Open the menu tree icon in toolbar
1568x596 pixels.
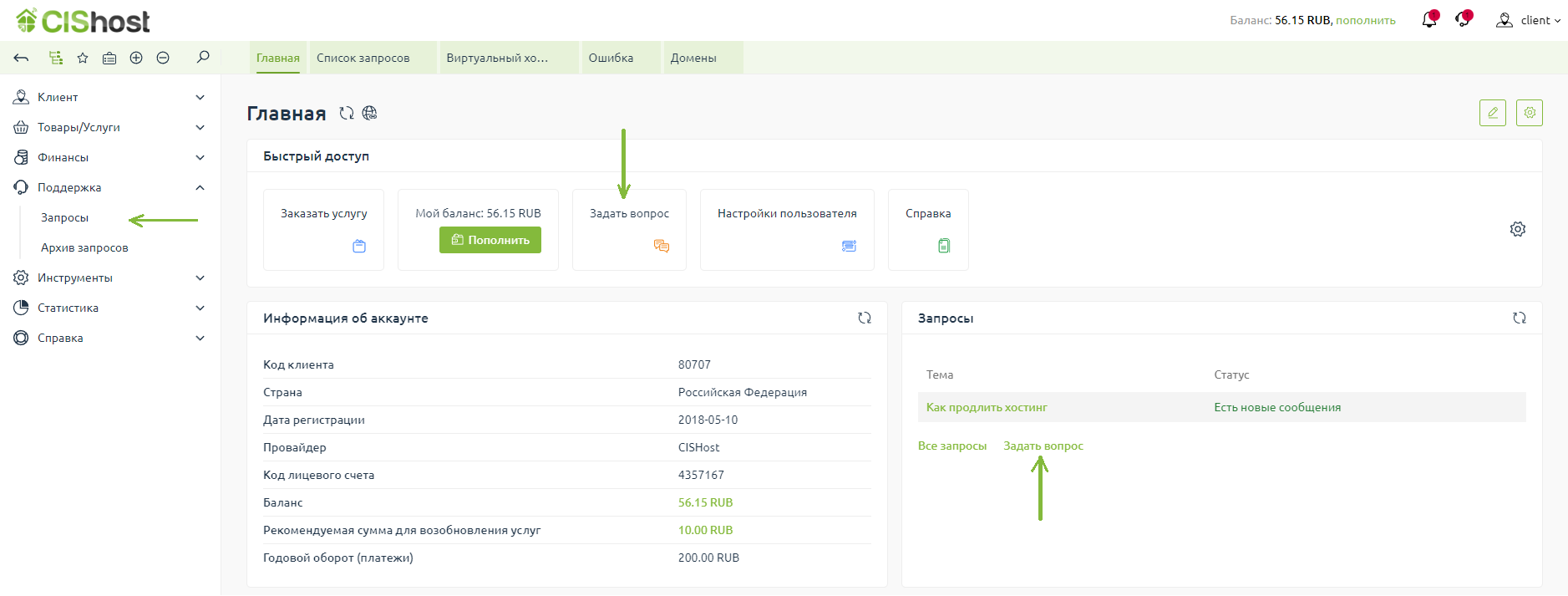56,58
